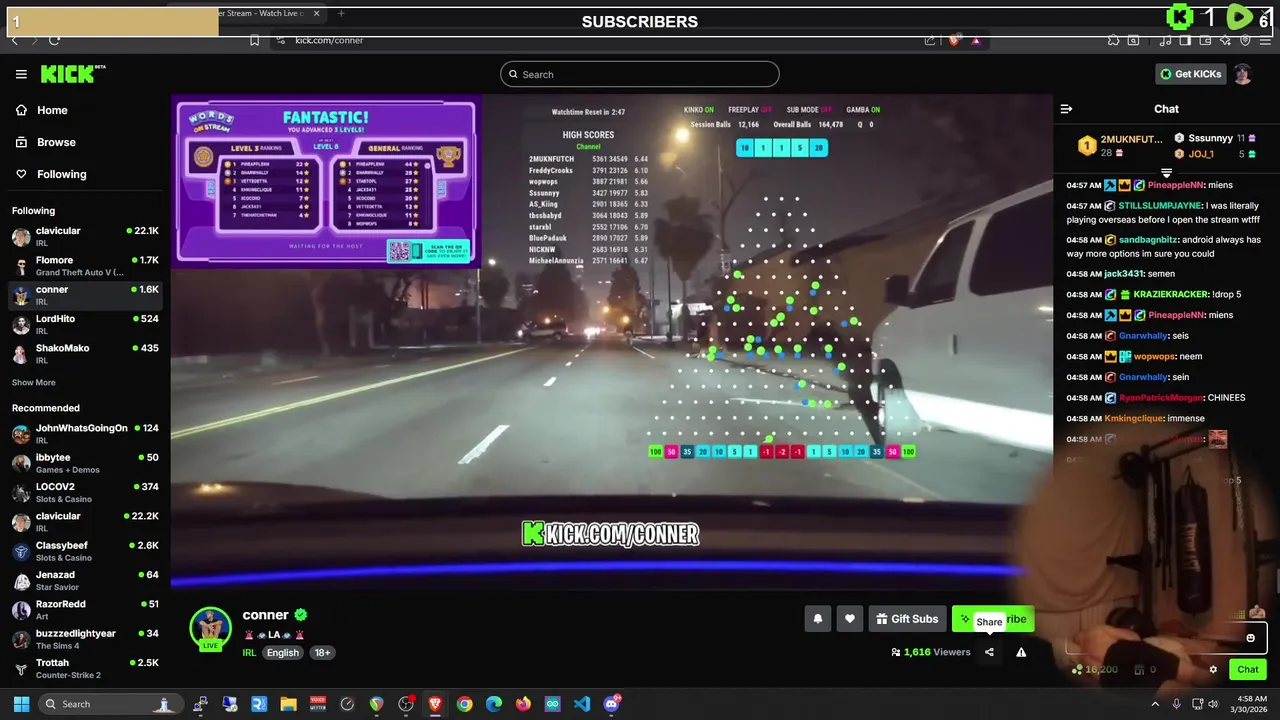
Task: Select conner in Following list
Action: coord(85,295)
